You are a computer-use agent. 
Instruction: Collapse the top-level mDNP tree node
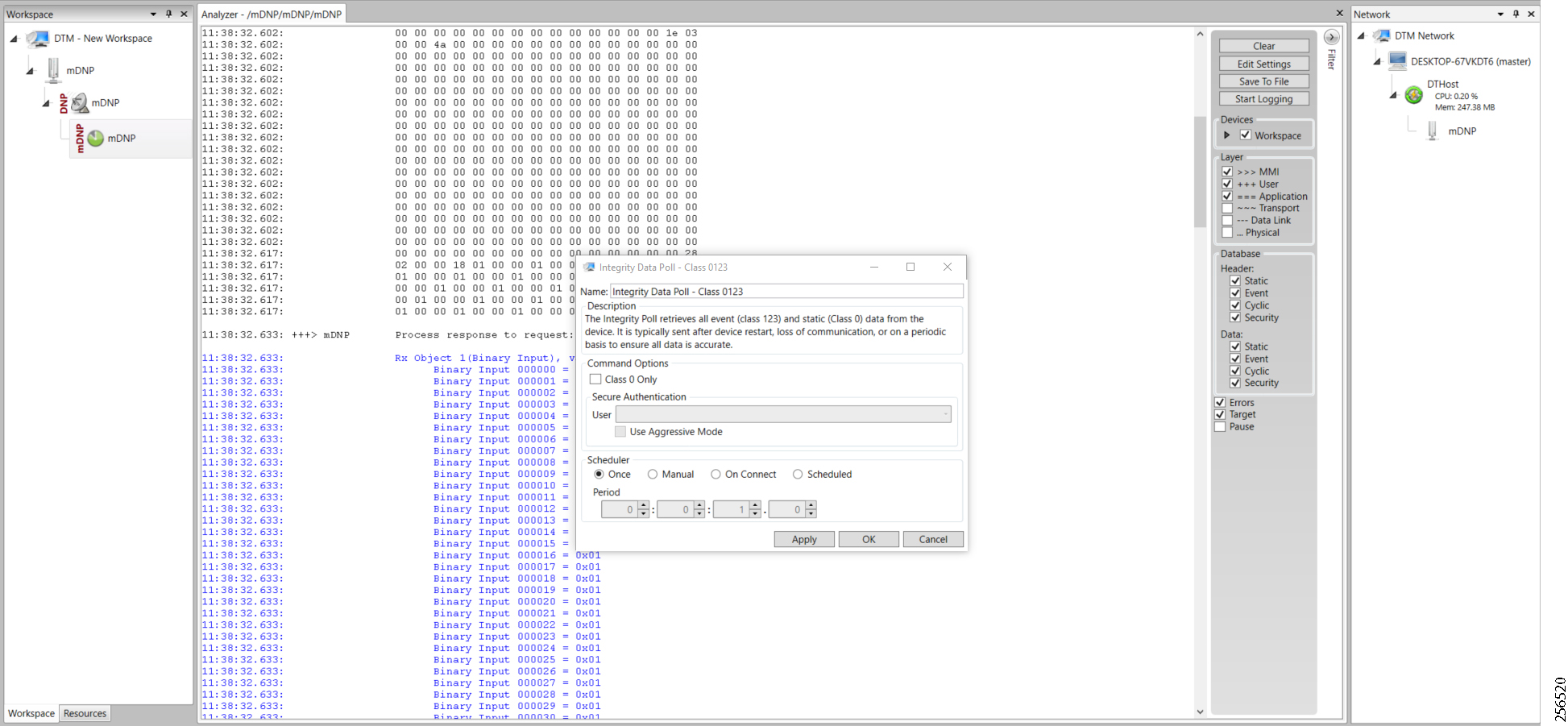tap(30, 71)
